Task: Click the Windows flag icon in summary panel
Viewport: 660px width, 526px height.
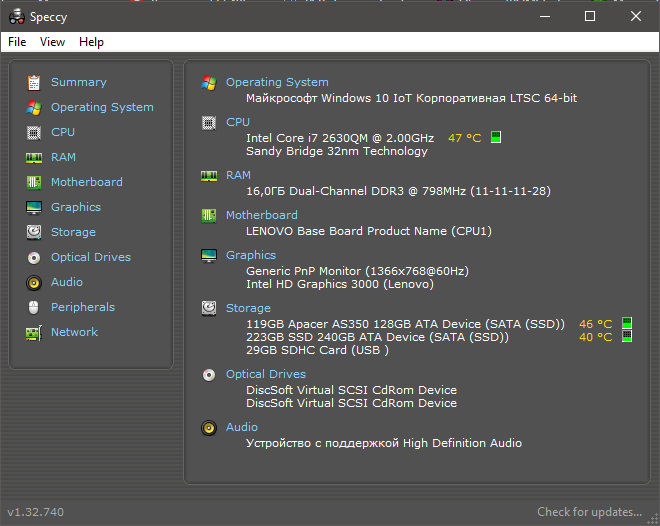Action: [x=209, y=82]
